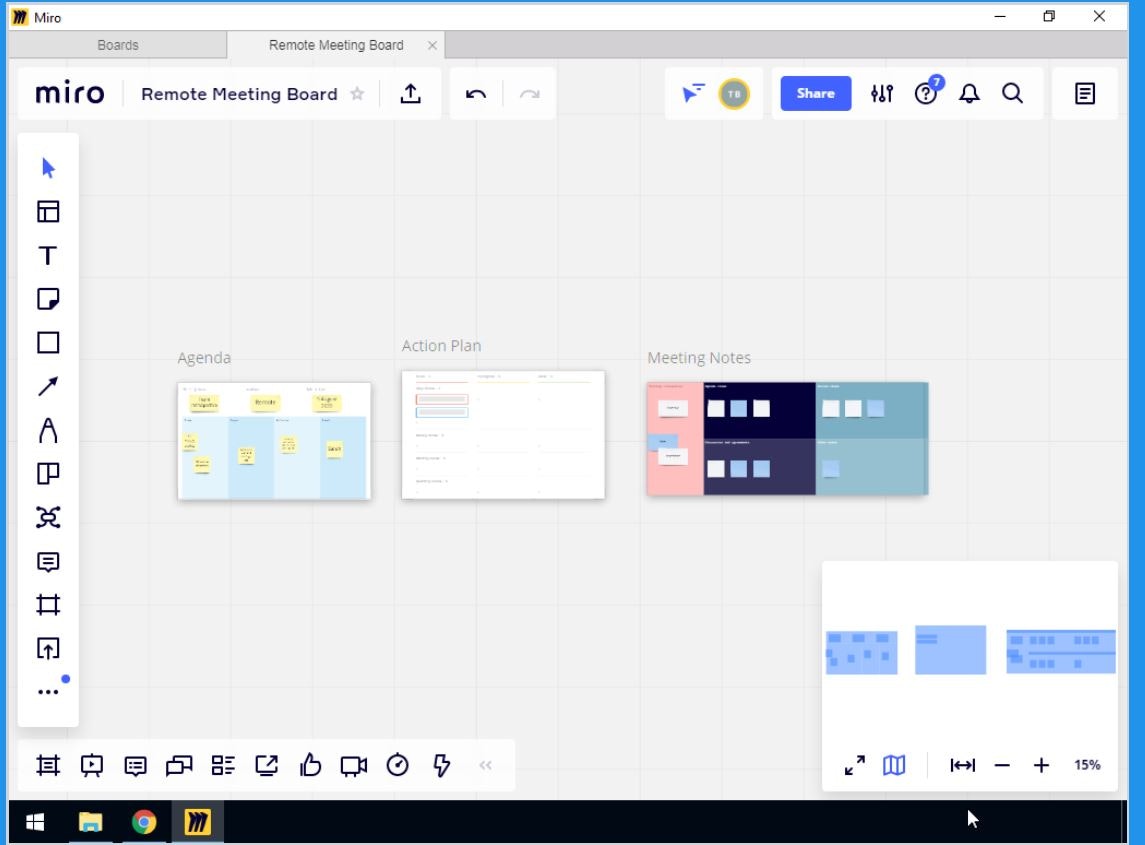Zoom in with plus button
Viewport: 1145px width, 845px height.
click(1041, 765)
